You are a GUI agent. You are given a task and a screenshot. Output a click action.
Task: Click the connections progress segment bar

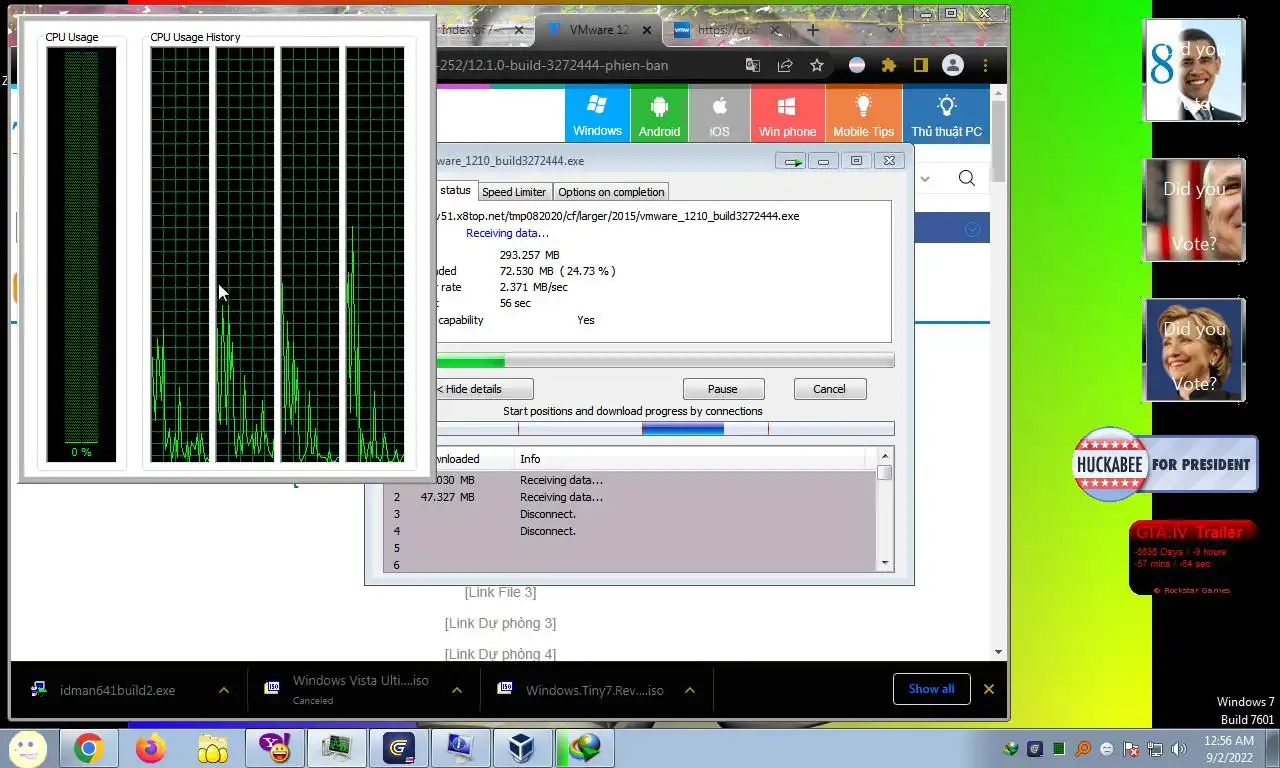tap(665, 429)
